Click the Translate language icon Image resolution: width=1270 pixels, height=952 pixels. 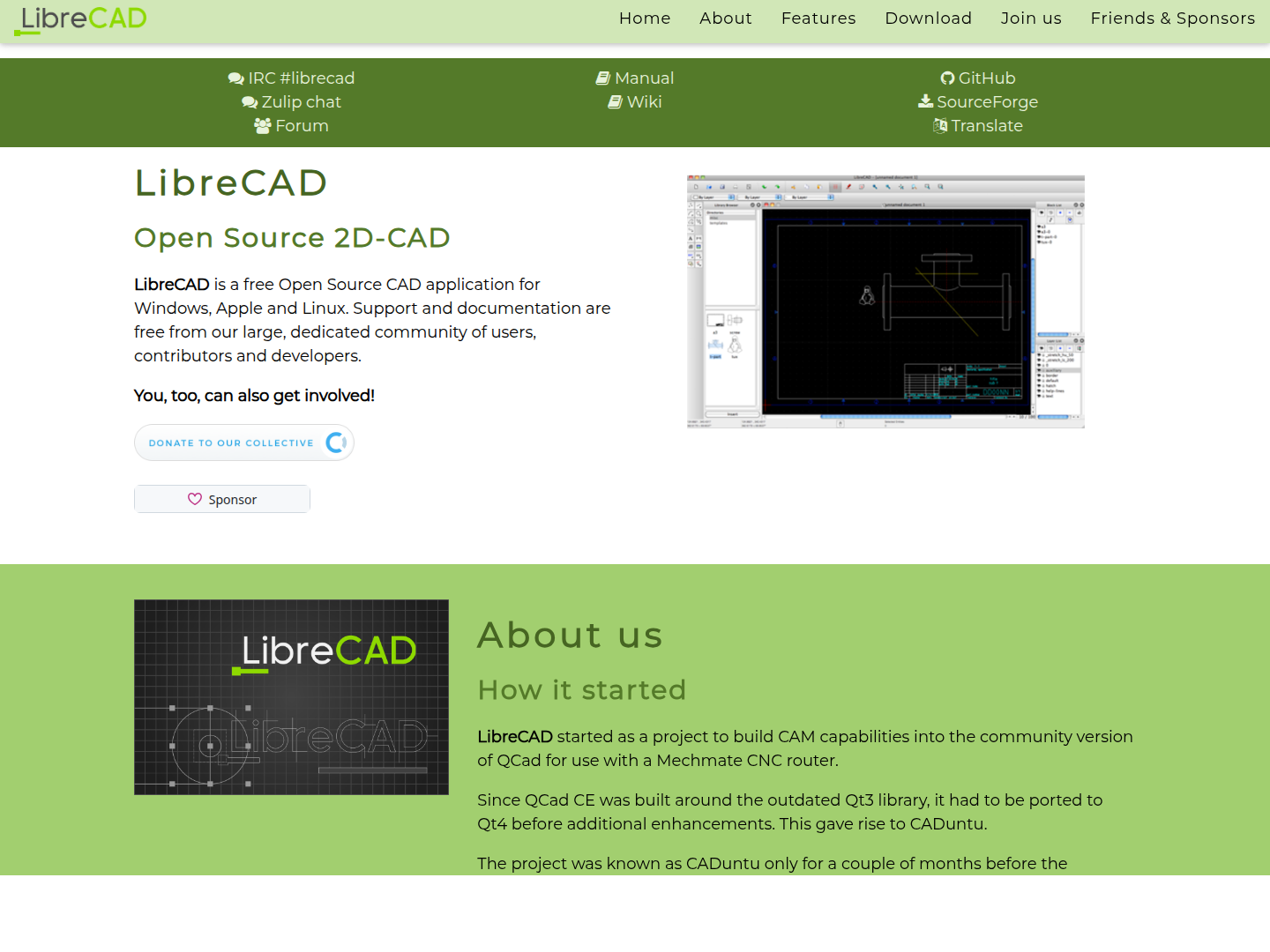(x=940, y=126)
